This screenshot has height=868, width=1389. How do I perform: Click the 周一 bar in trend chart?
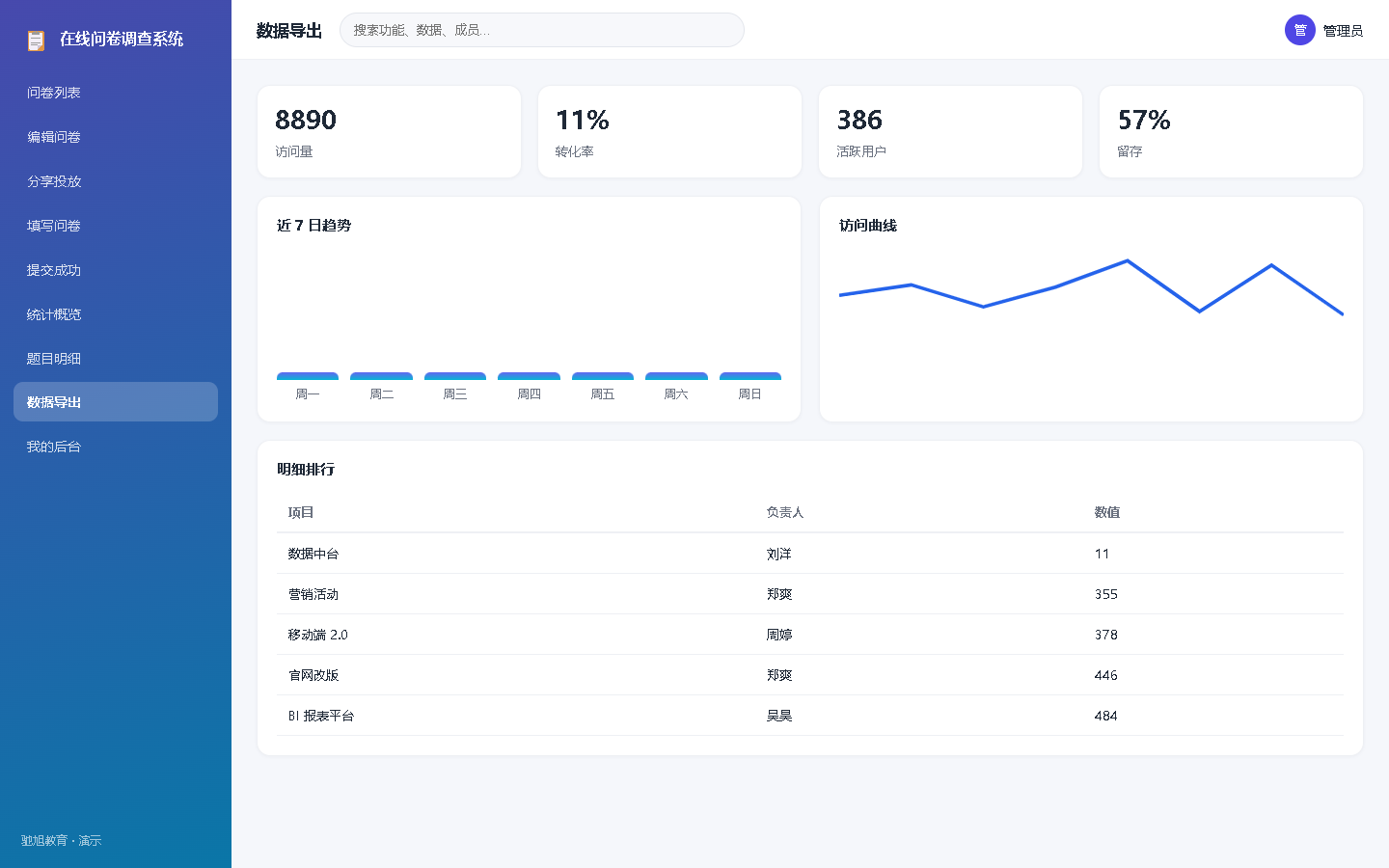pyautogui.click(x=308, y=376)
